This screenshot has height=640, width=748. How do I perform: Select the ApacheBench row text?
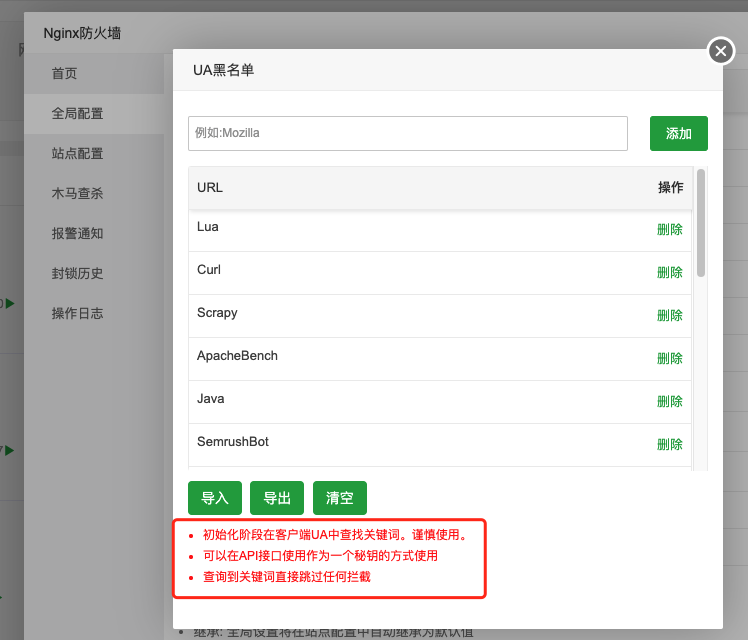(237, 356)
